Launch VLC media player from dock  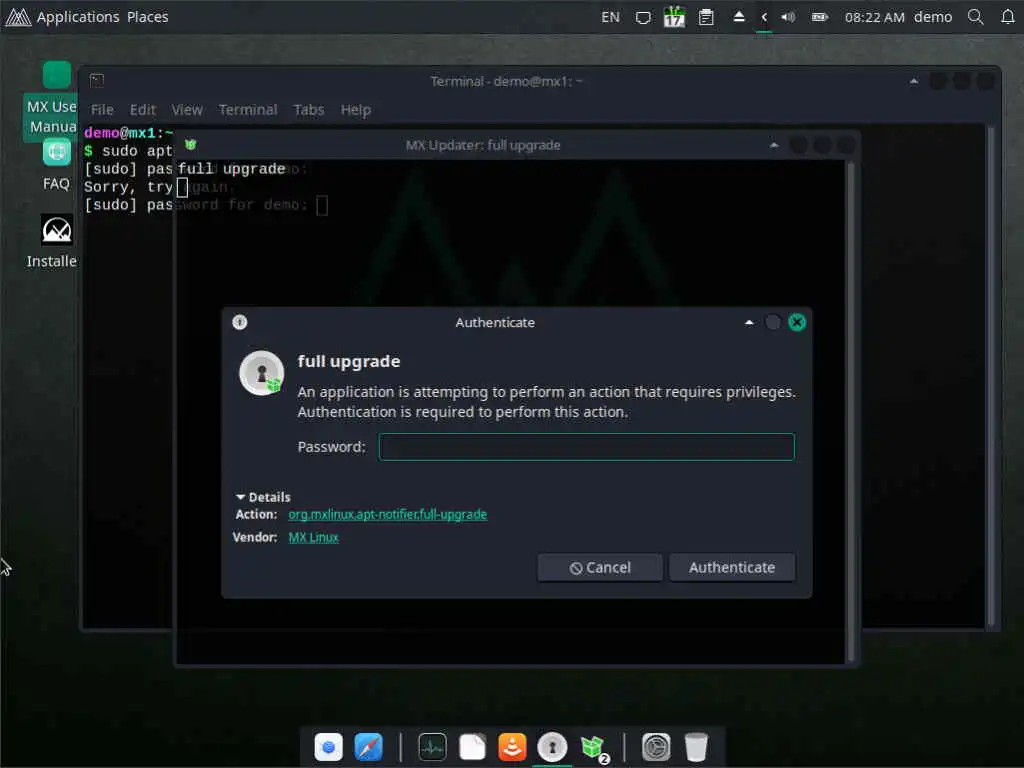click(512, 746)
